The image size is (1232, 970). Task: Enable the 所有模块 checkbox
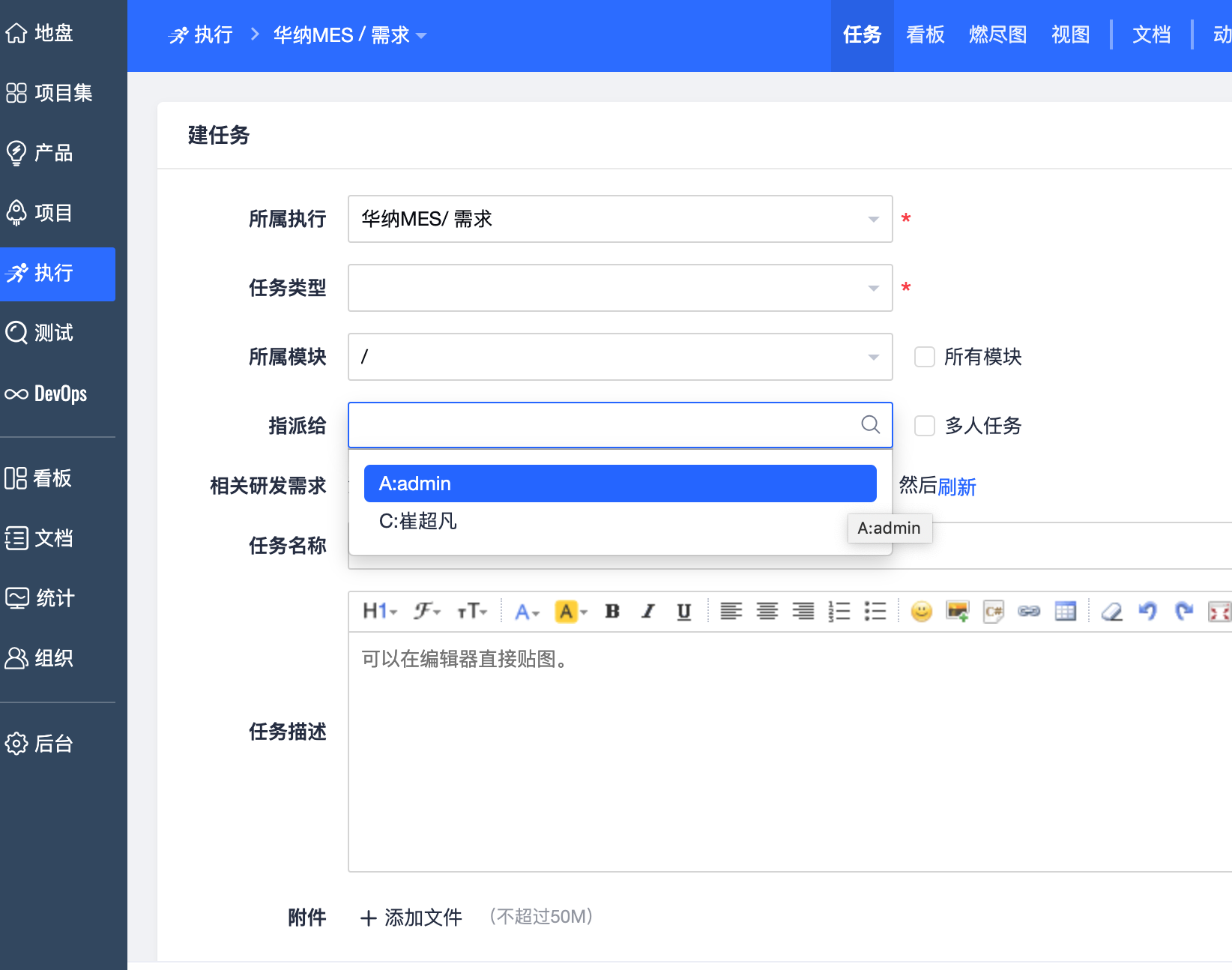click(x=925, y=357)
